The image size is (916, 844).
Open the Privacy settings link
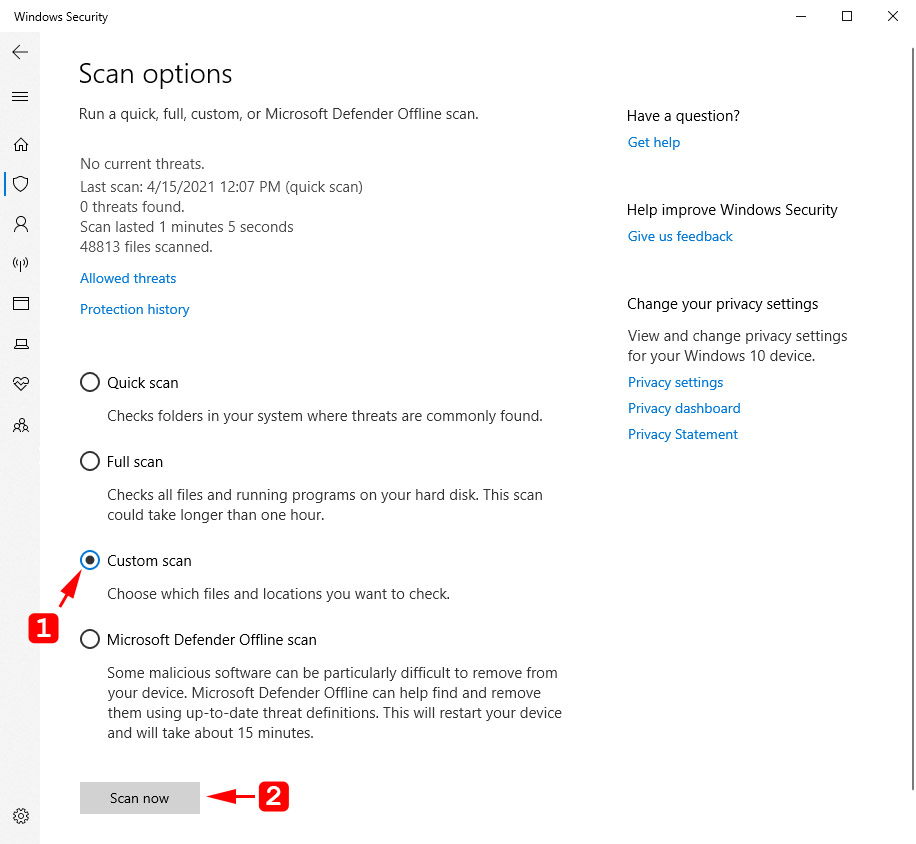click(675, 383)
